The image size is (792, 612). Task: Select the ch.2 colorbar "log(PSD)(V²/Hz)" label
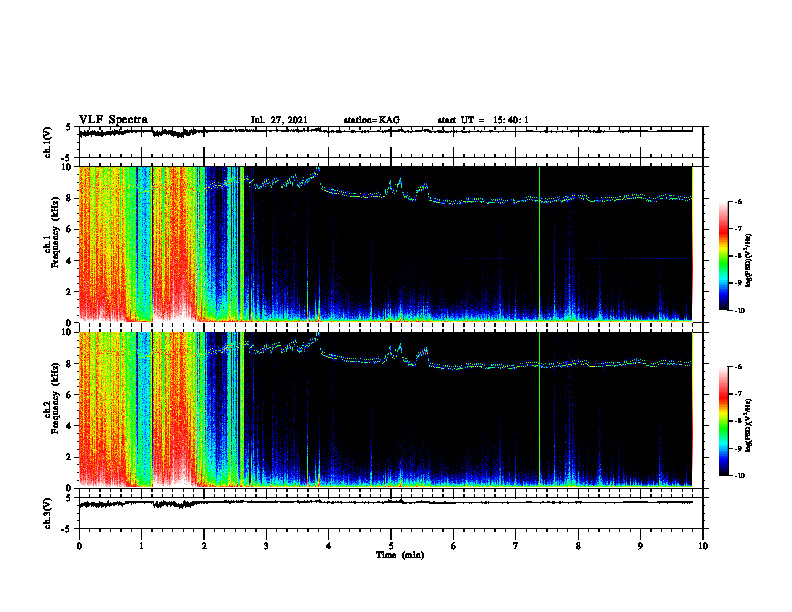pos(748,425)
